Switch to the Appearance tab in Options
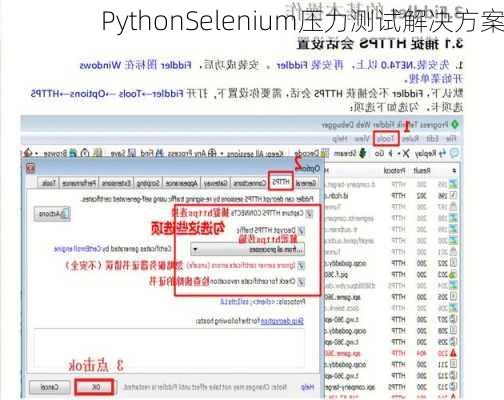The height and width of the screenshot is (400, 504). pyautogui.click(x=181, y=183)
